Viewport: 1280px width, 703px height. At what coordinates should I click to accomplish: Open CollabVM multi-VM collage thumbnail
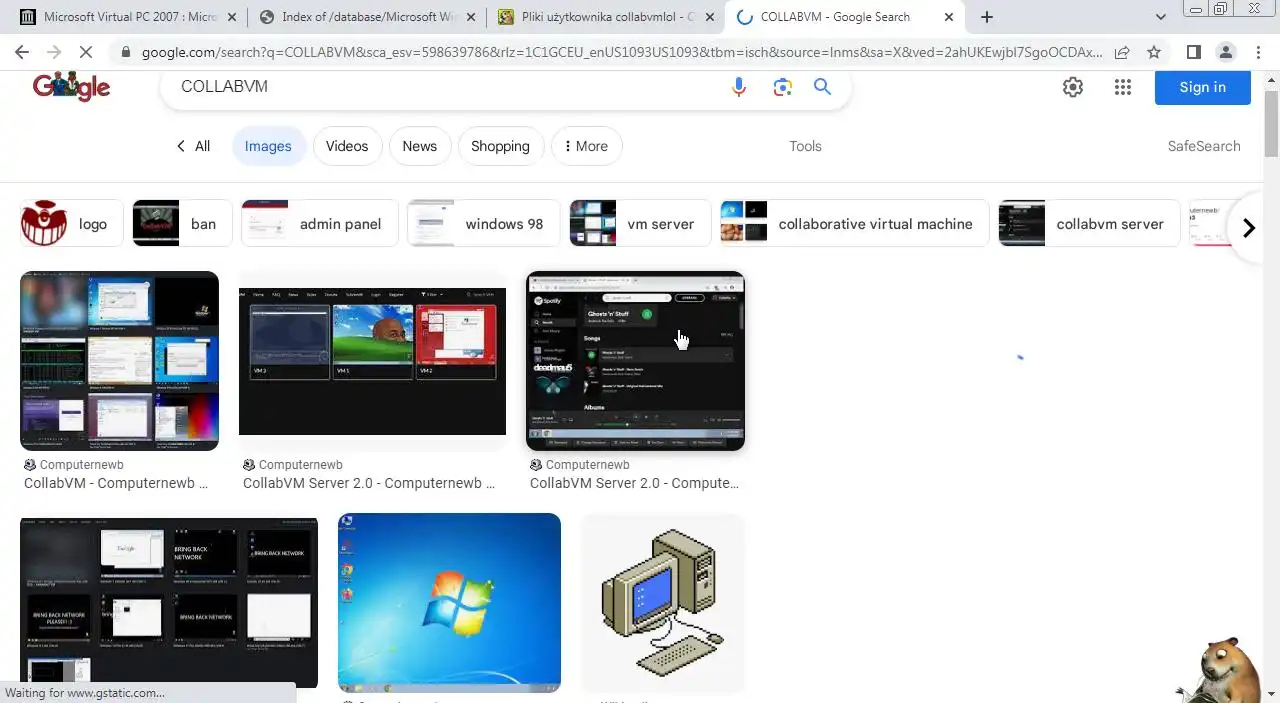coord(119,361)
